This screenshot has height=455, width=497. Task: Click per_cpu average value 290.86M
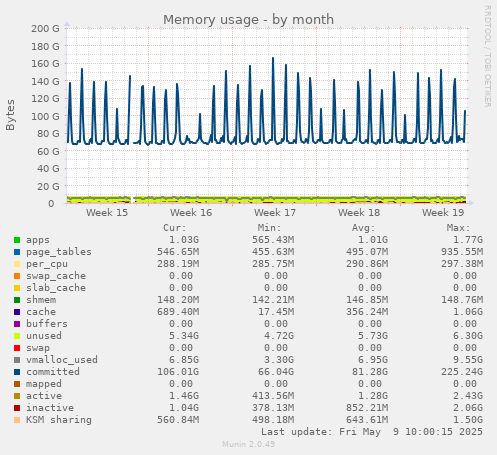click(367, 264)
